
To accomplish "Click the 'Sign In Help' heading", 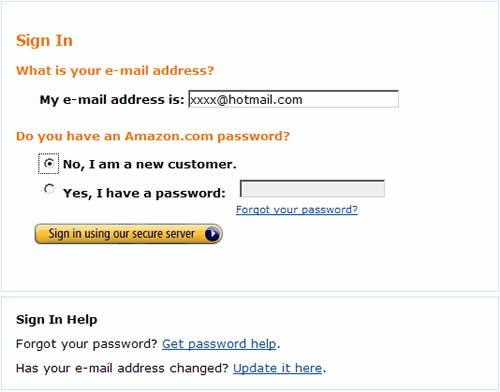I will click(57, 319).
